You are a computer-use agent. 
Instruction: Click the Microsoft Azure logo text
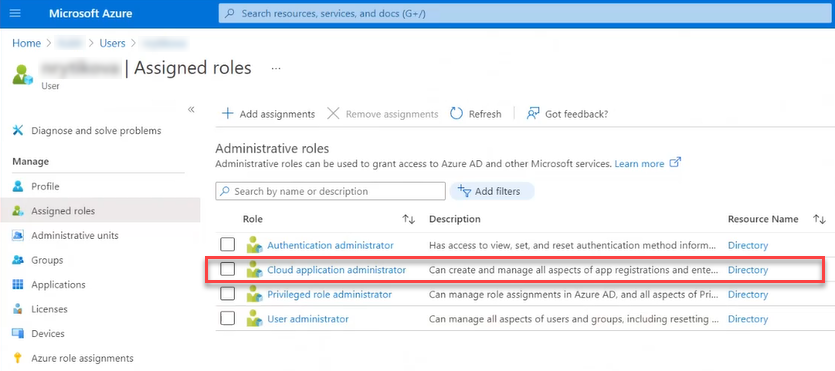91,13
